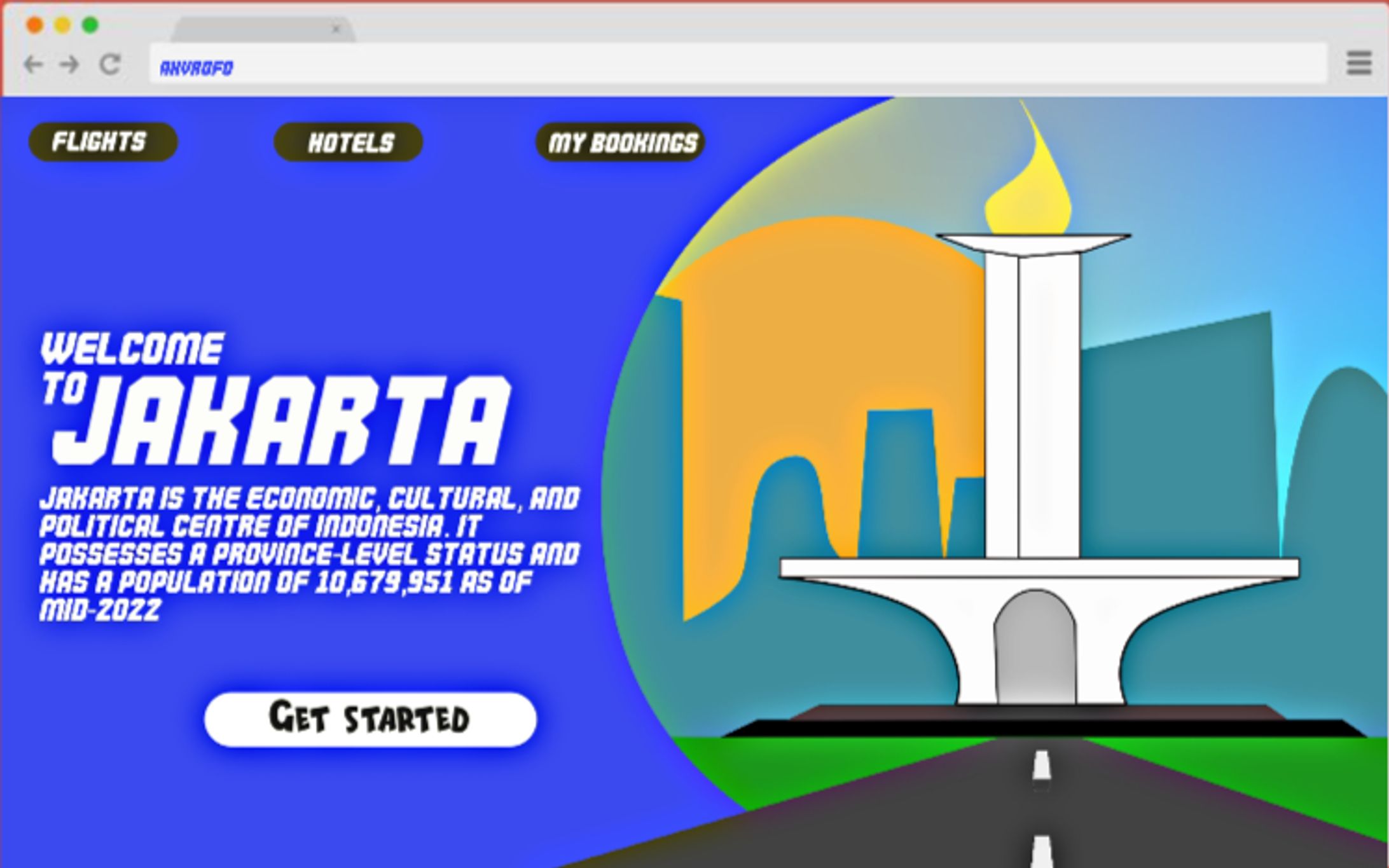Image resolution: width=1389 pixels, height=868 pixels.
Task: Click the yellow minimize window dot
Action: (62, 25)
